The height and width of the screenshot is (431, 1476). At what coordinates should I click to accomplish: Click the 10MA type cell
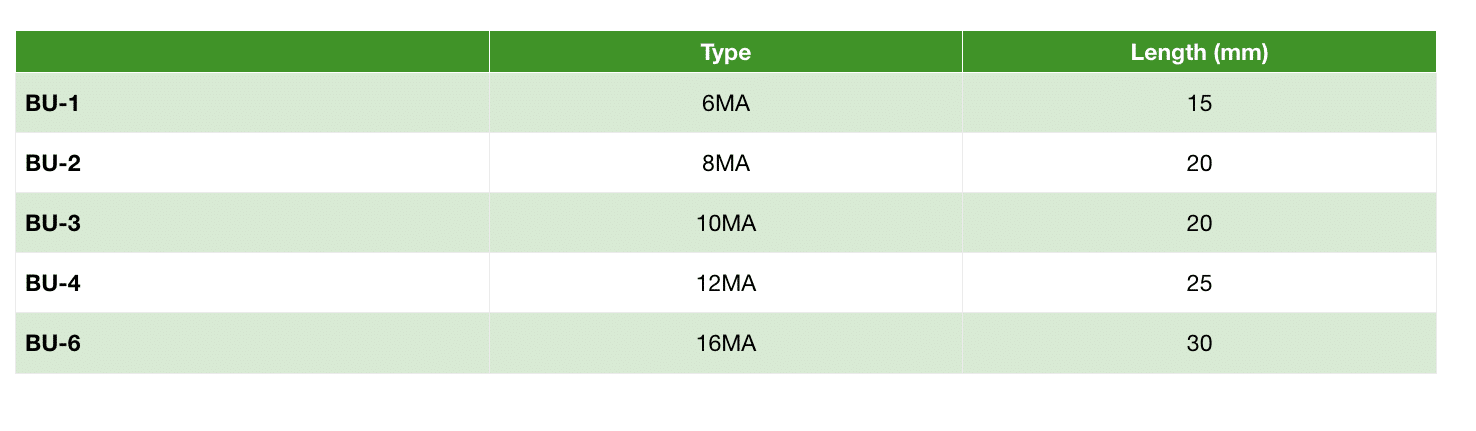coord(726,223)
